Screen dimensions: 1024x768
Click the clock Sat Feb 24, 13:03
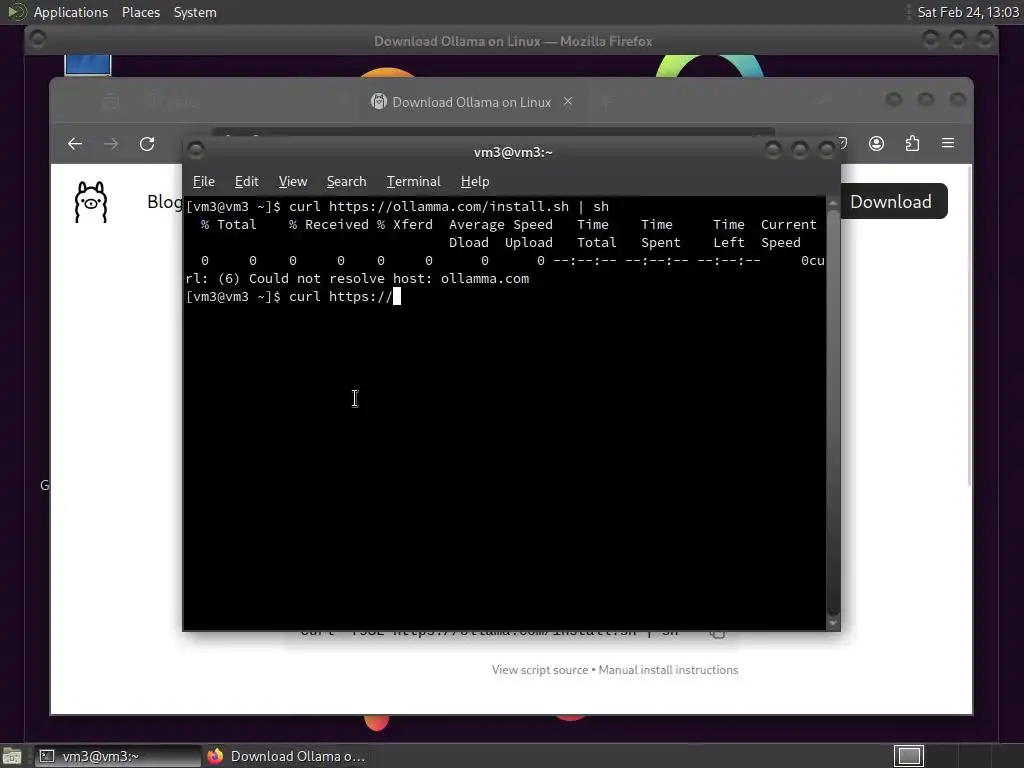pyautogui.click(x=968, y=12)
